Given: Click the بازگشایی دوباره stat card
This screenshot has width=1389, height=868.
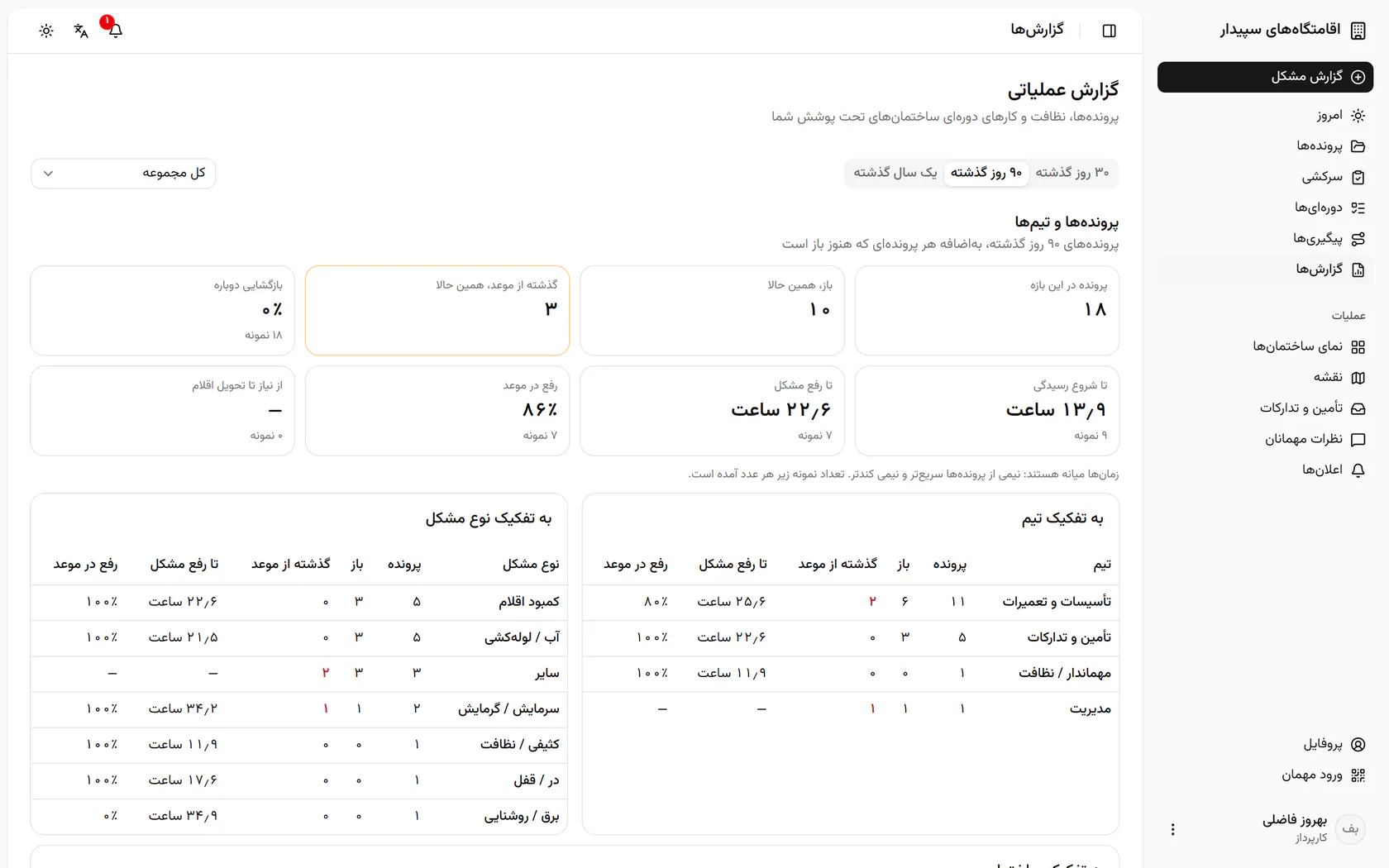Looking at the screenshot, I should [163, 311].
